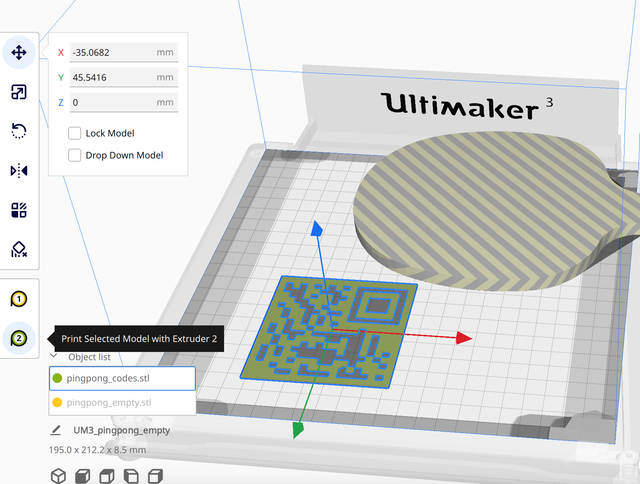Enable Lock Model checkbox

pos(74,133)
